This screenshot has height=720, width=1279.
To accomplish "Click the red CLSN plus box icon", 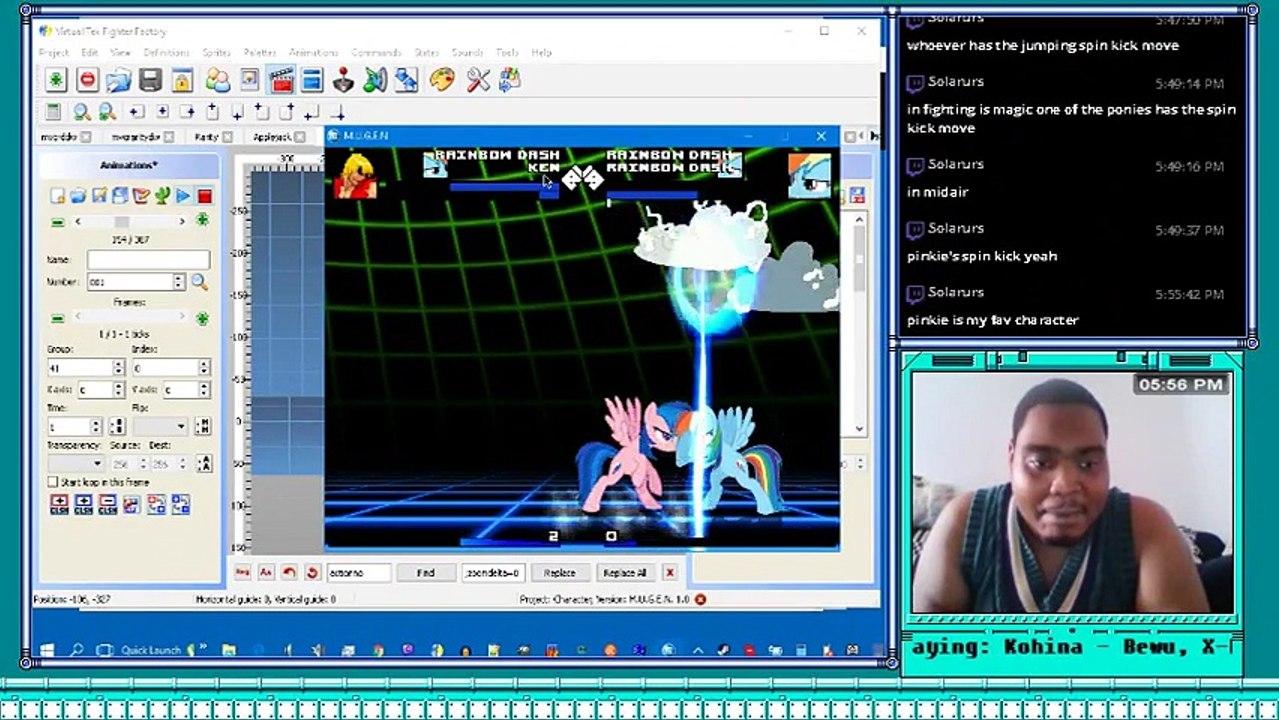I will 59,505.
